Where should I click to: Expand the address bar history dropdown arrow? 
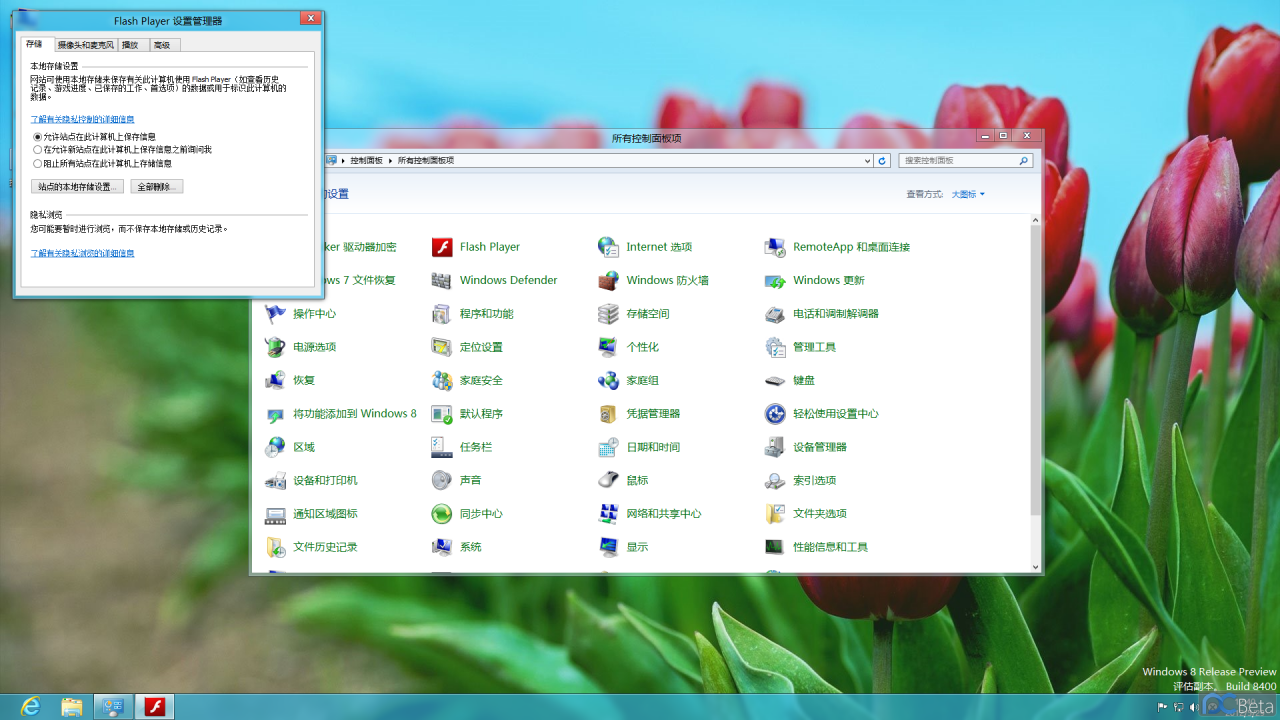867,160
